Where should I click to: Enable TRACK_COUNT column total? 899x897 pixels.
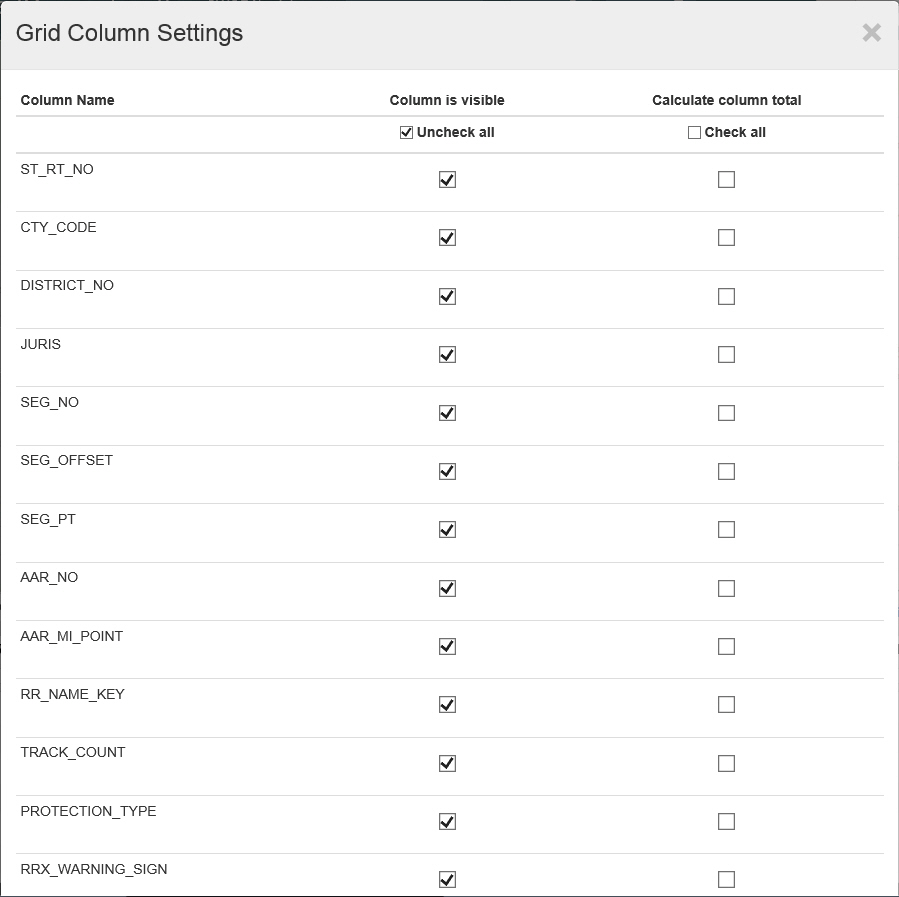[x=726, y=763]
